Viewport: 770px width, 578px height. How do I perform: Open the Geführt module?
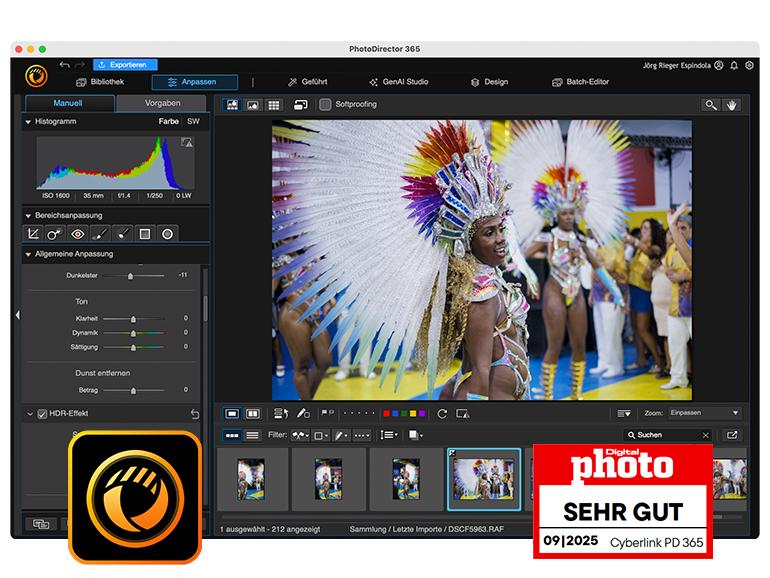(x=307, y=82)
